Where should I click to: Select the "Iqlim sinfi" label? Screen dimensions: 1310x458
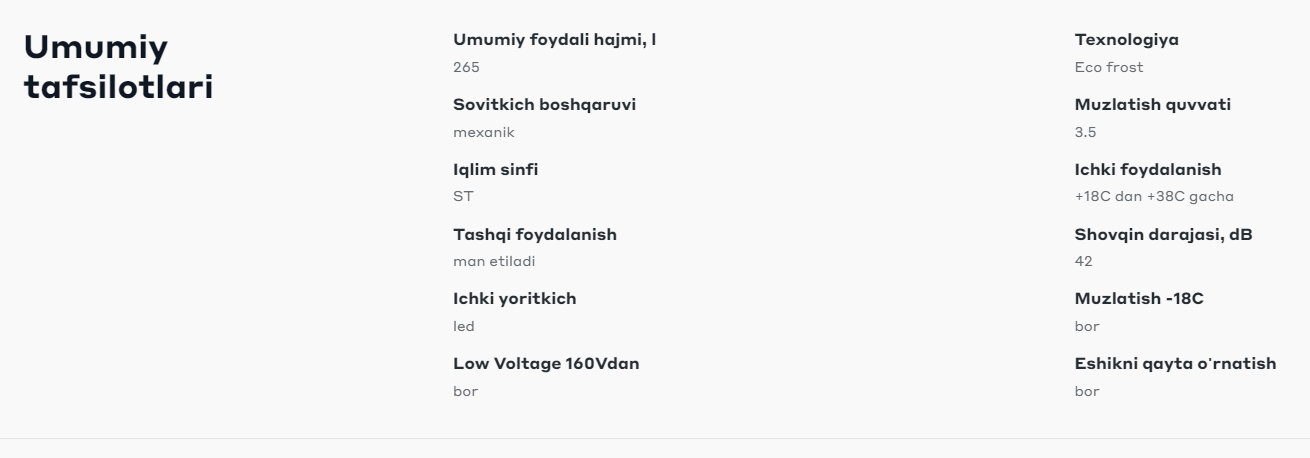(x=495, y=170)
